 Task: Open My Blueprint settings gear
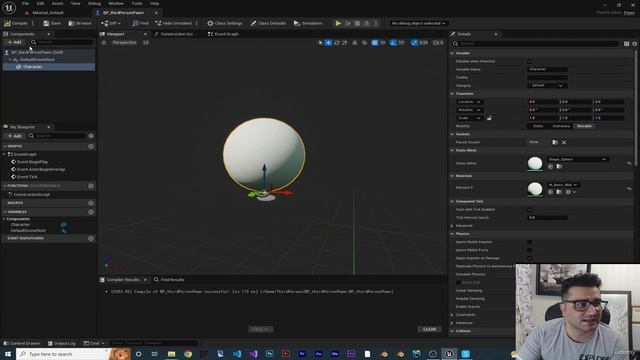[91, 136]
